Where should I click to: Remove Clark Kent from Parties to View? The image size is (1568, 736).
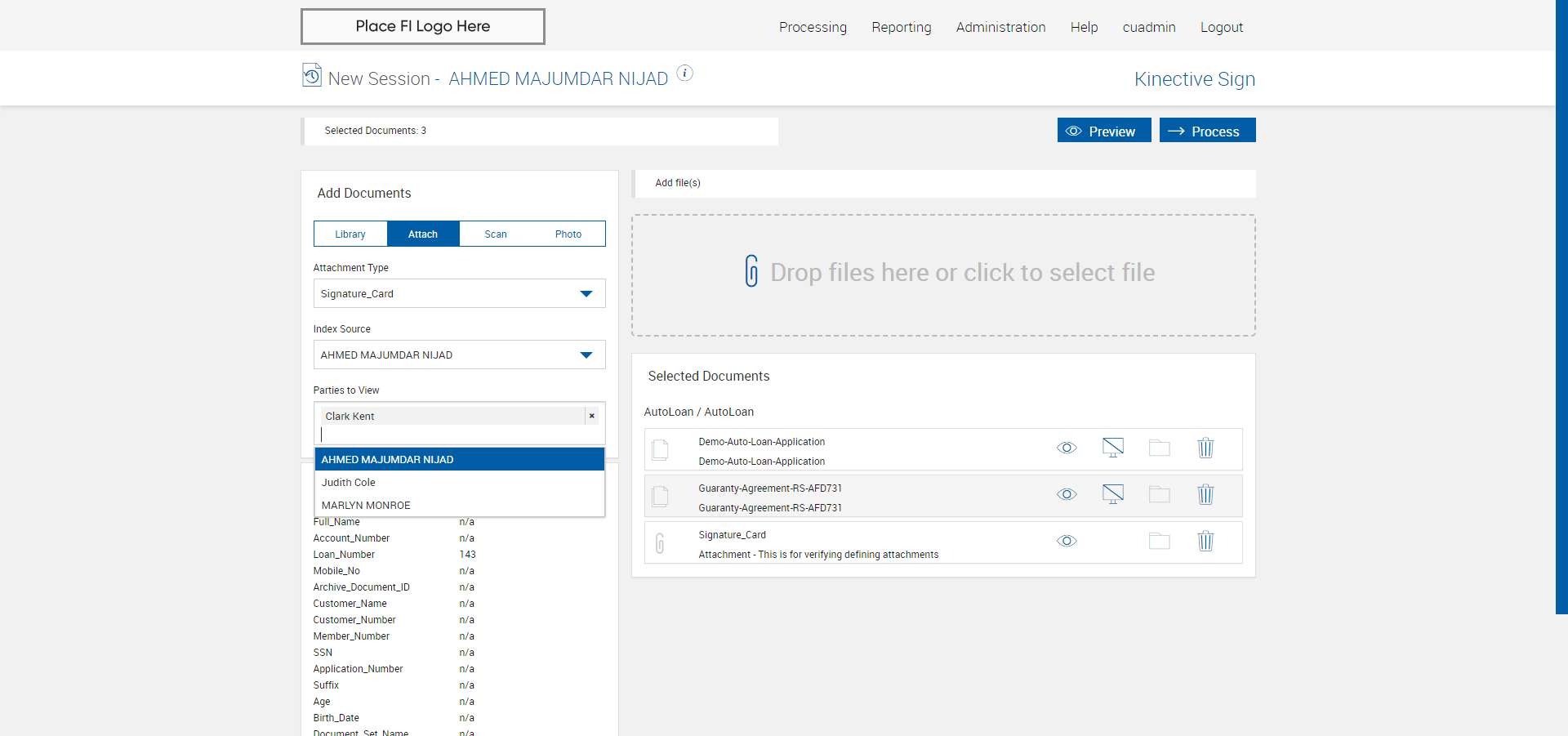point(592,417)
